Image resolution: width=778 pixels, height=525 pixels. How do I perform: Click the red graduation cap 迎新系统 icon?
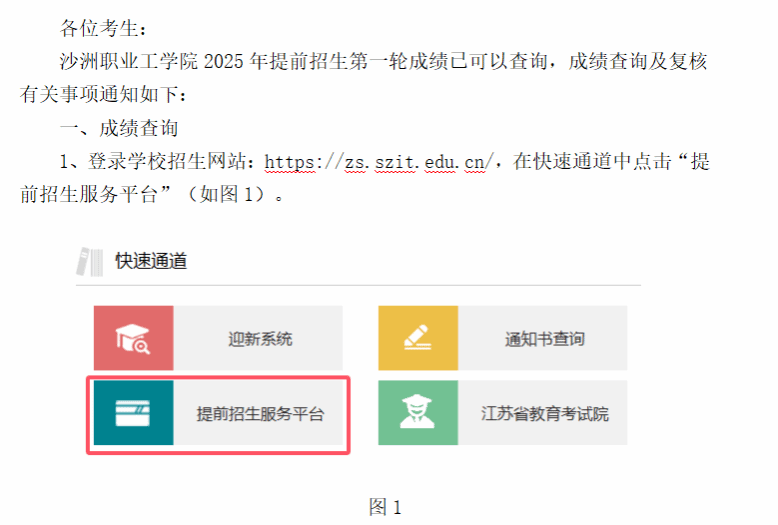tap(133, 338)
